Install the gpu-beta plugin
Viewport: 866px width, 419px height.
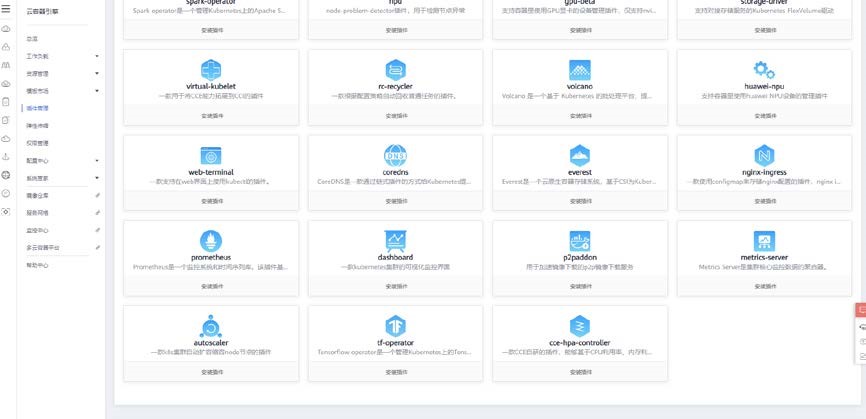pos(580,30)
